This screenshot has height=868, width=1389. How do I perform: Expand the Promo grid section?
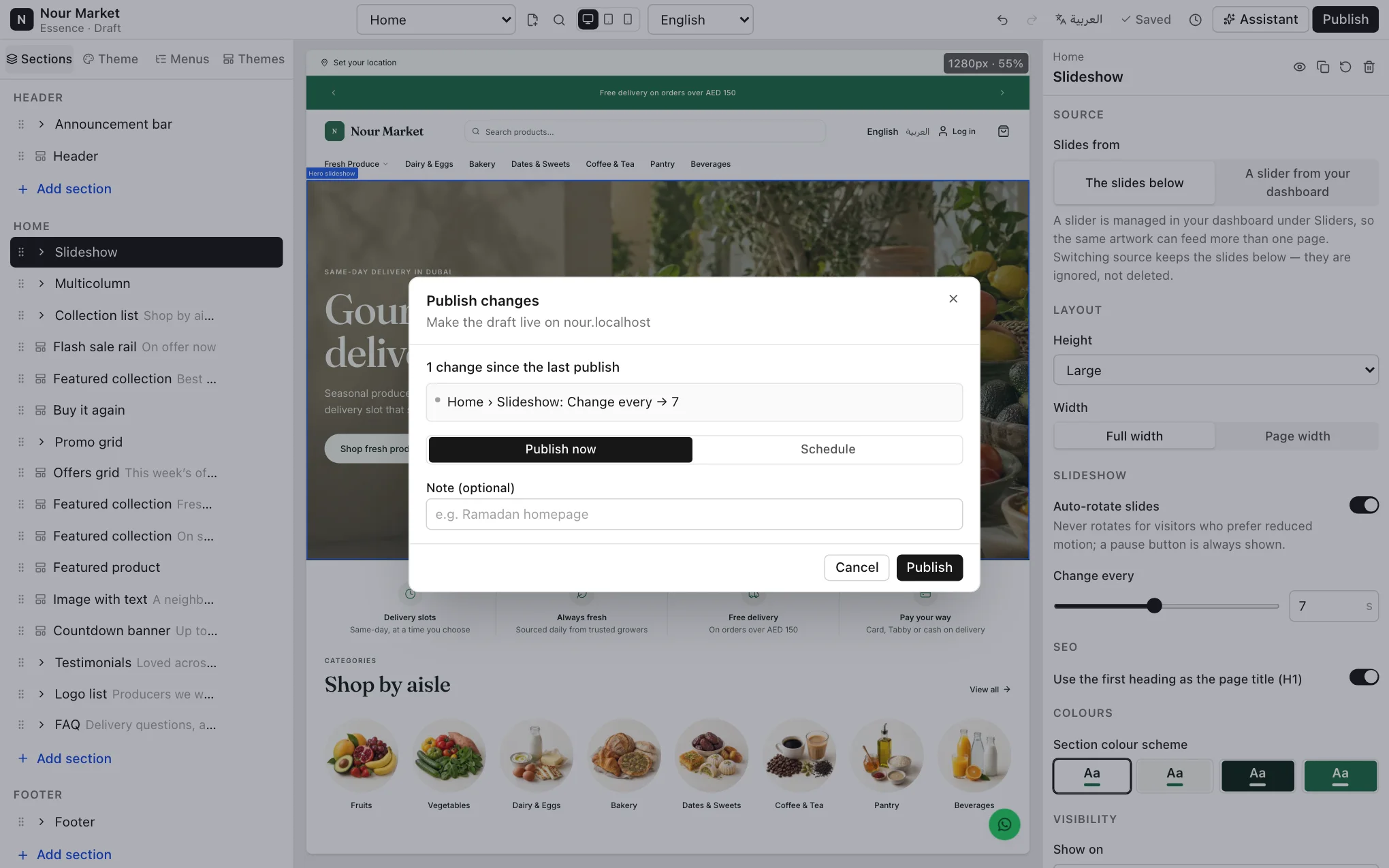coord(42,442)
